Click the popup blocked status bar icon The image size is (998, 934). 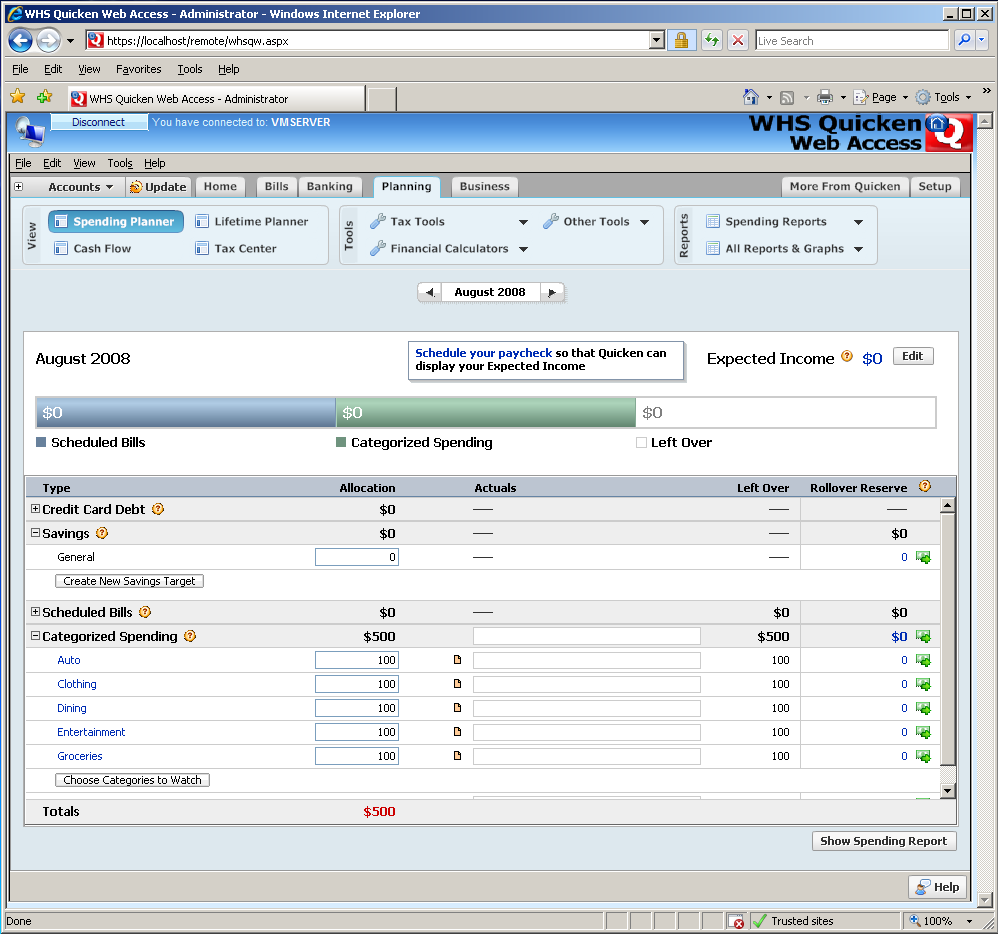[x=736, y=921]
